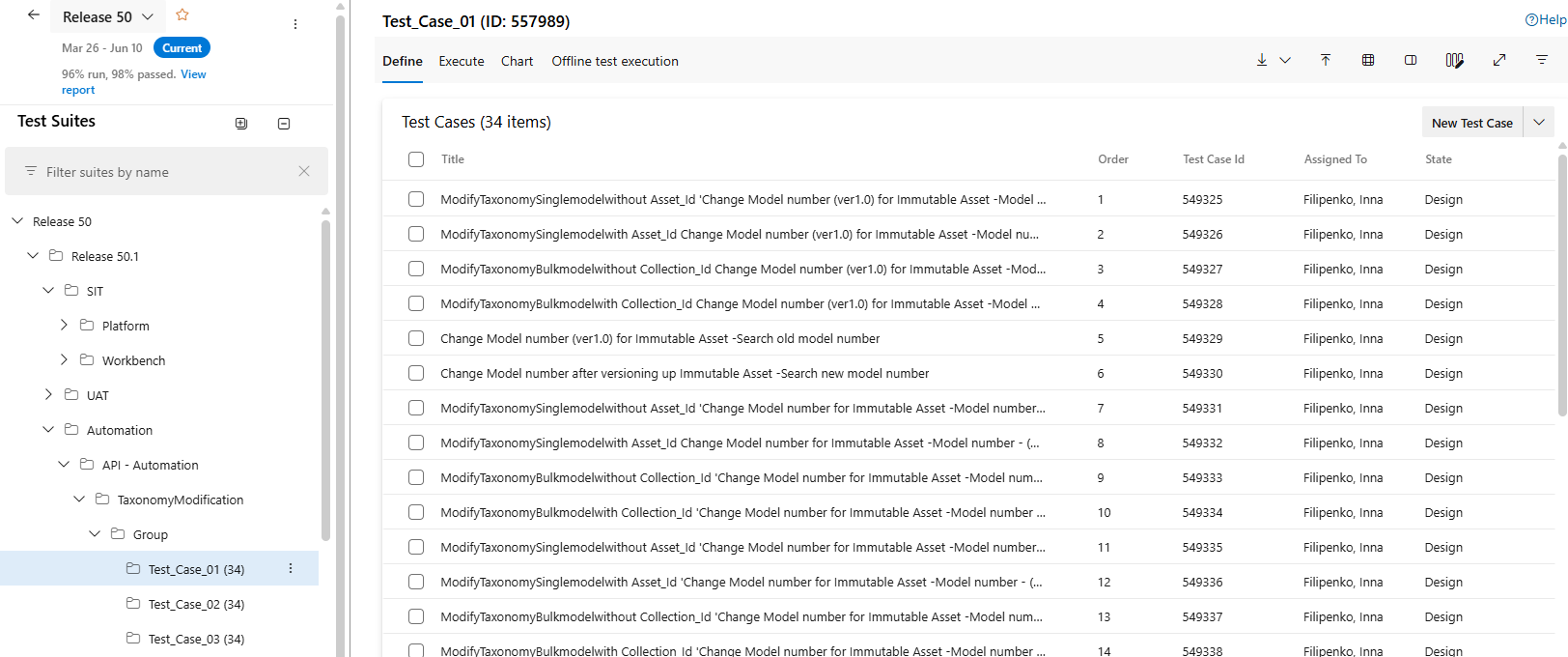Click the favorite star next to Release 50
The height and width of the screenshot is (657, 1568).
click(182, 15)
